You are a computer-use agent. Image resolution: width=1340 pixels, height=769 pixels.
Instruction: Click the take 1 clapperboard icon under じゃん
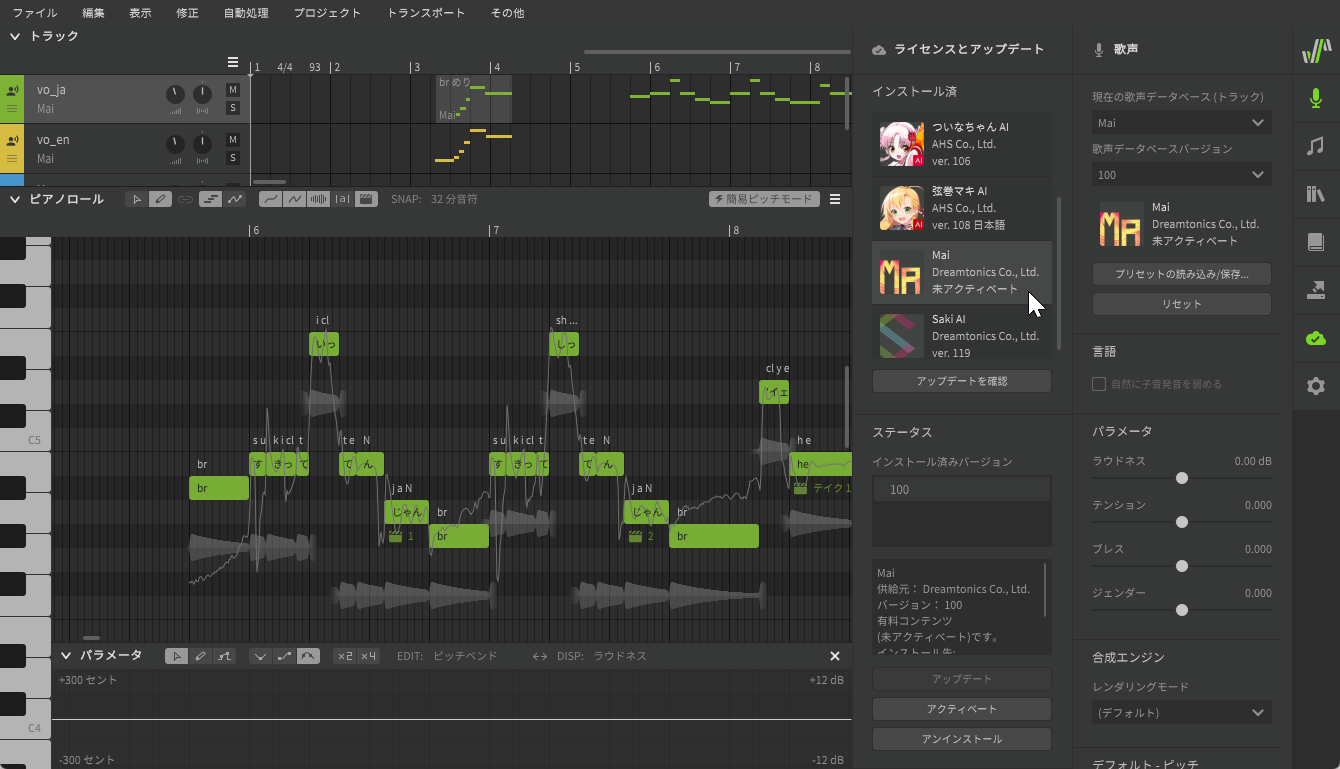[395, 537]
